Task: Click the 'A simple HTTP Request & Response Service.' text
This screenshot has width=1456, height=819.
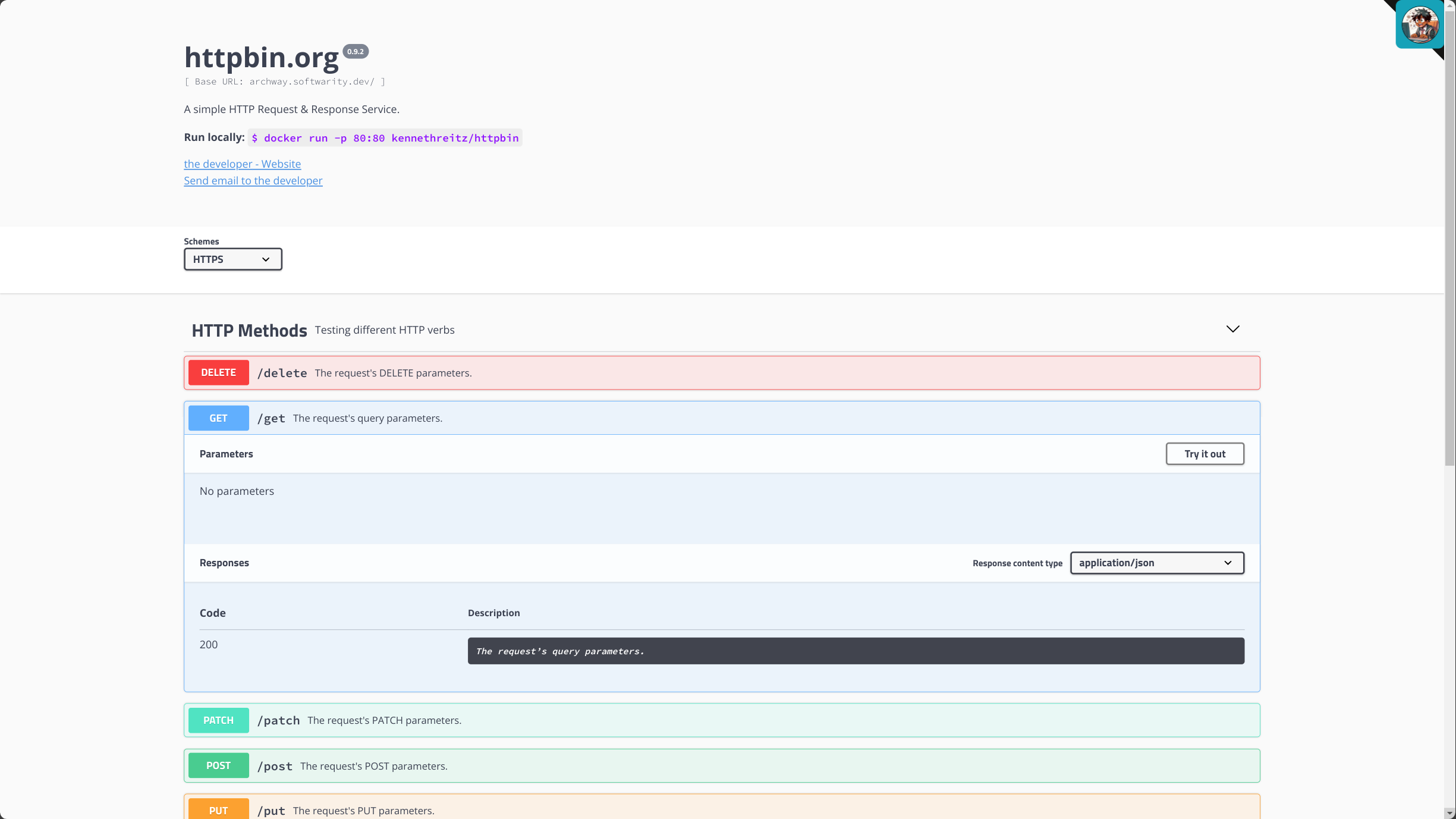Action: click(x=291, y=109)
